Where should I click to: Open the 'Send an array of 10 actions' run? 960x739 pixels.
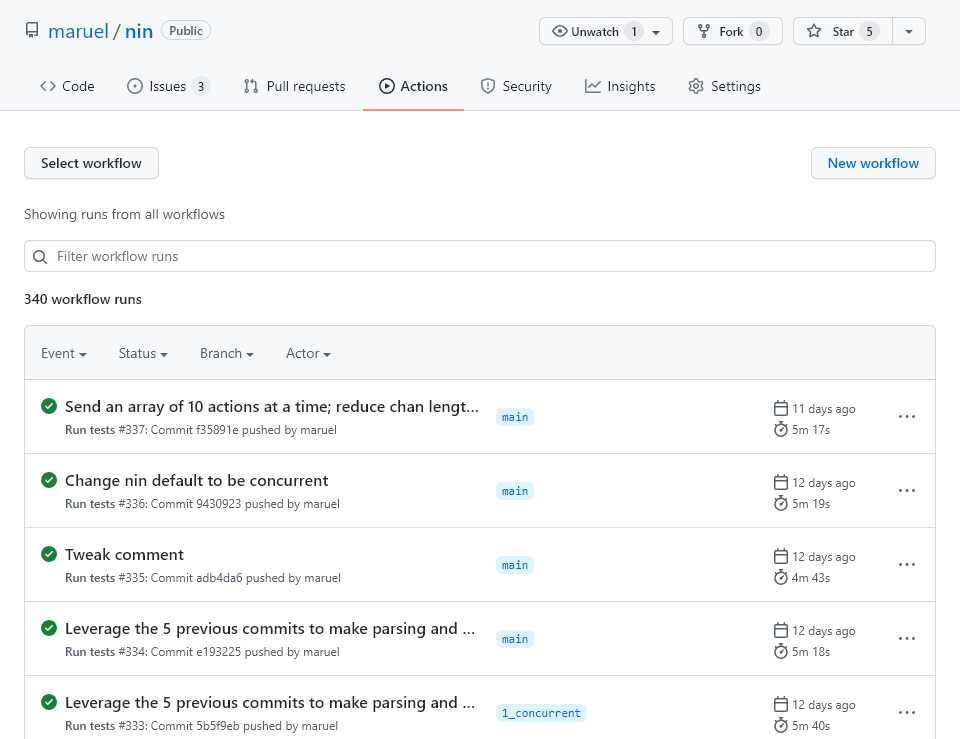tap(272, 407)
